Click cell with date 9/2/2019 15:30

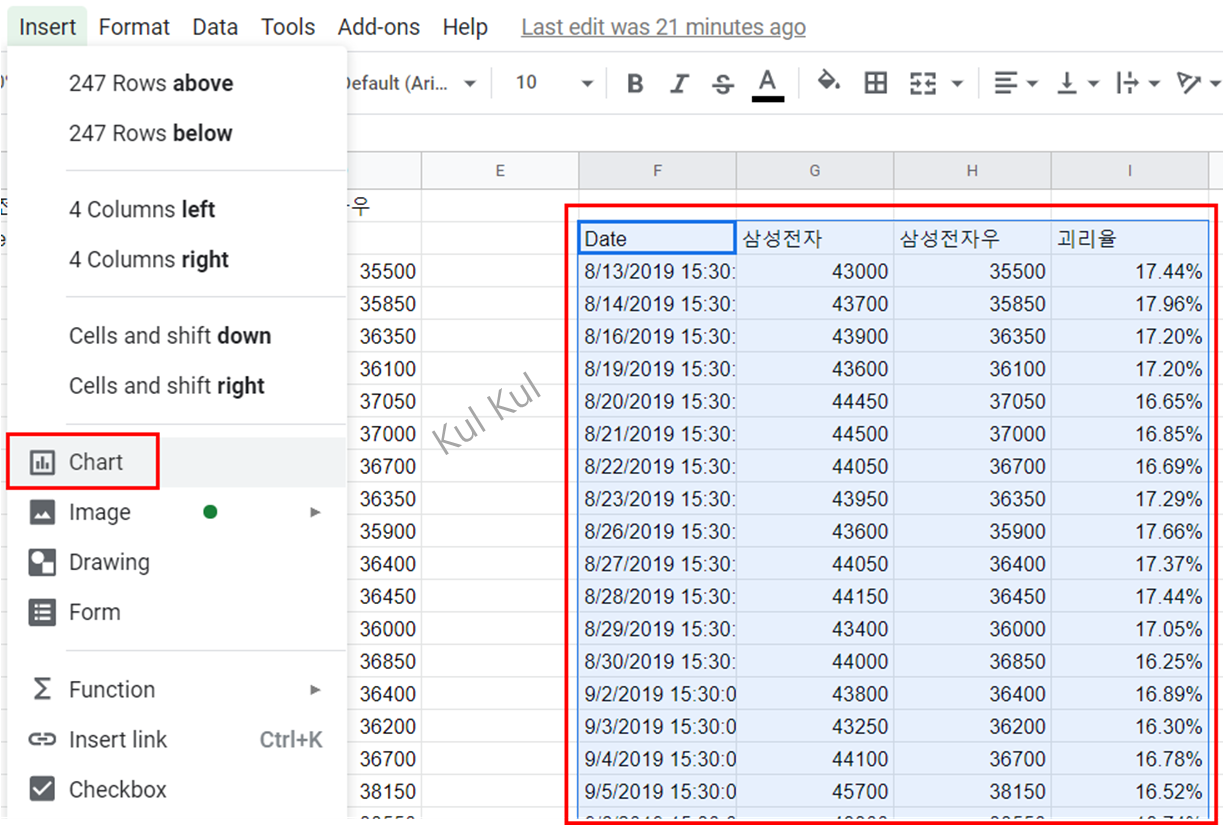[x=657, y=693]
